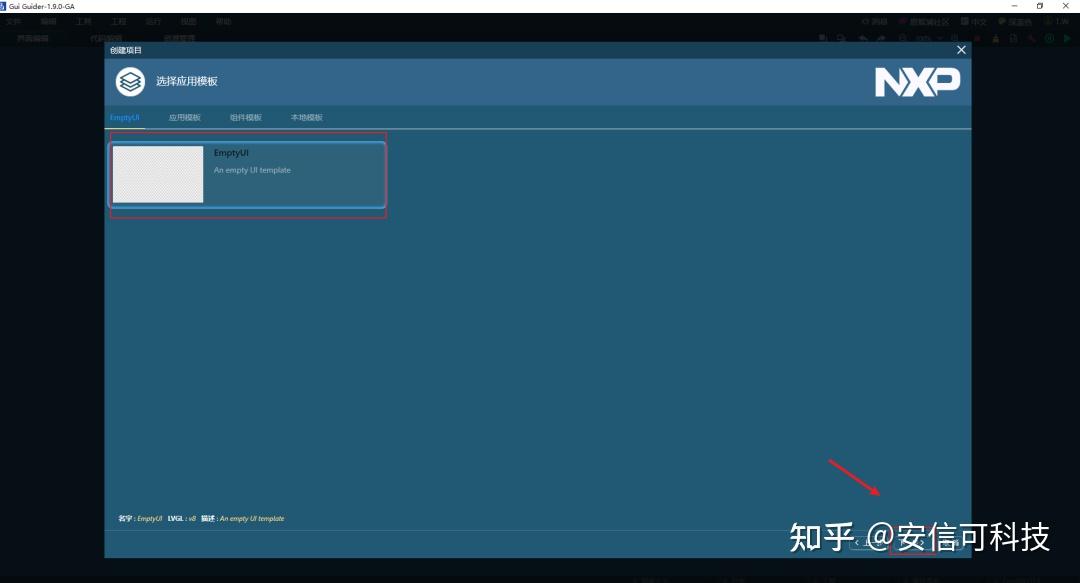Open the 文件 menu in the main window
1080x583 pixels.
pyautogui.click(x=13, y=21)
